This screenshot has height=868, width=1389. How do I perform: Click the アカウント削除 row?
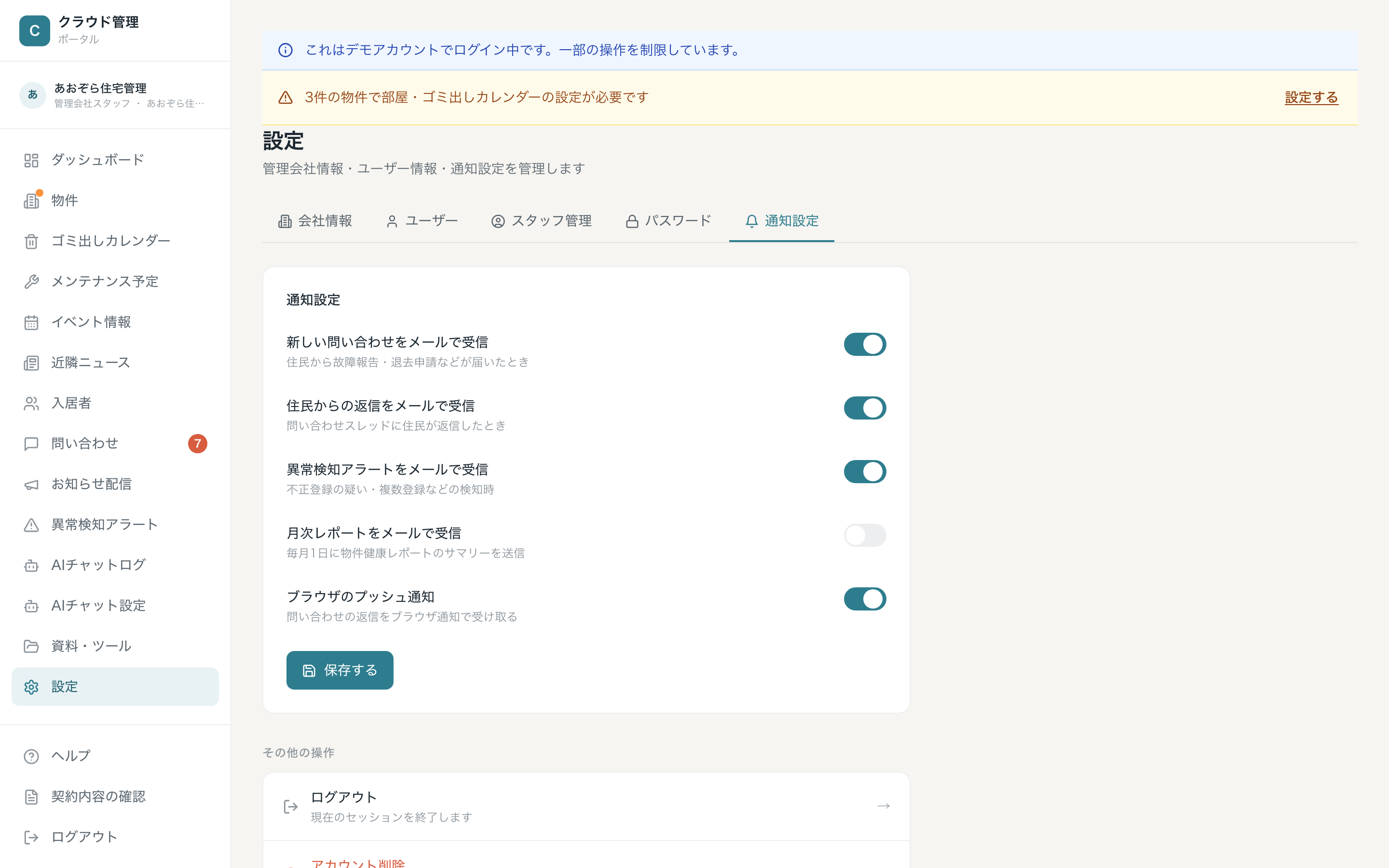(586, 855)
